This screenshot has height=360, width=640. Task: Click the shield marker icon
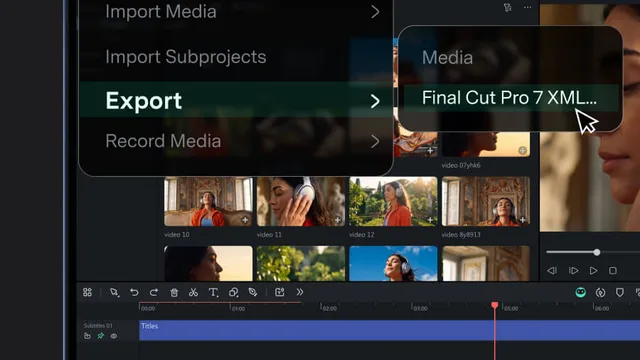(620, 292)
